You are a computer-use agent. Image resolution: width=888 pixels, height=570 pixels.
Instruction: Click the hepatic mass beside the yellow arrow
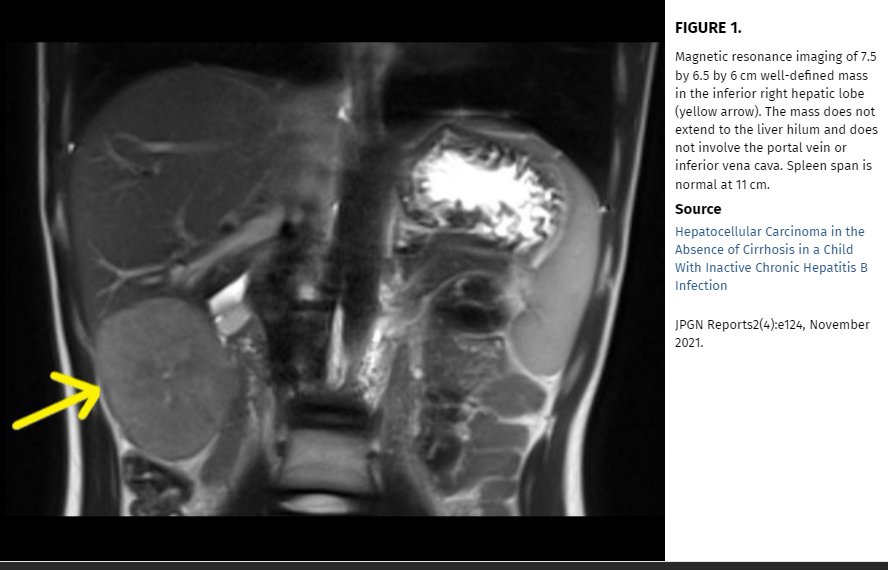tap(167, 378)
